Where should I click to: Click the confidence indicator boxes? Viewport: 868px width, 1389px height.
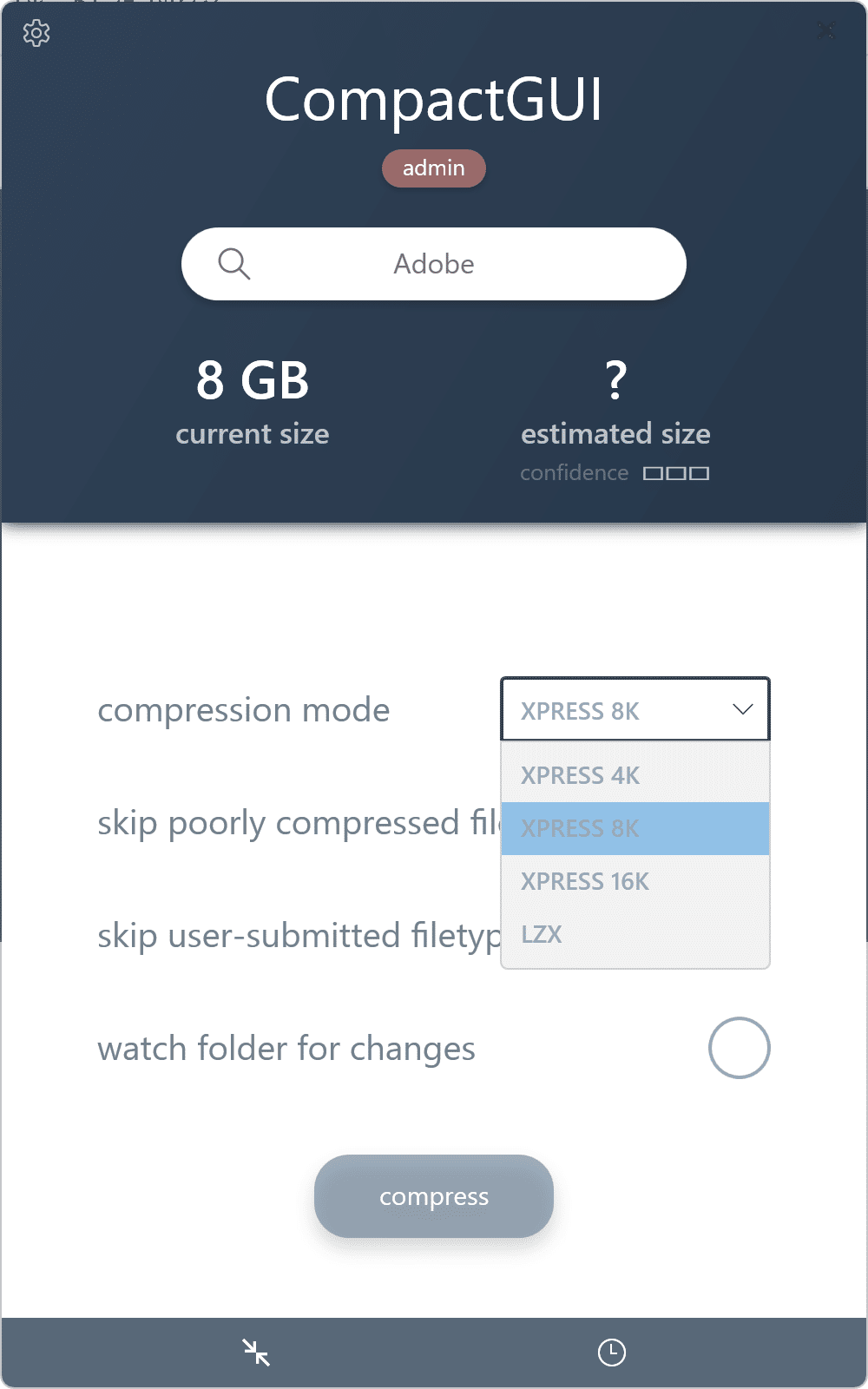pos(676,473)
